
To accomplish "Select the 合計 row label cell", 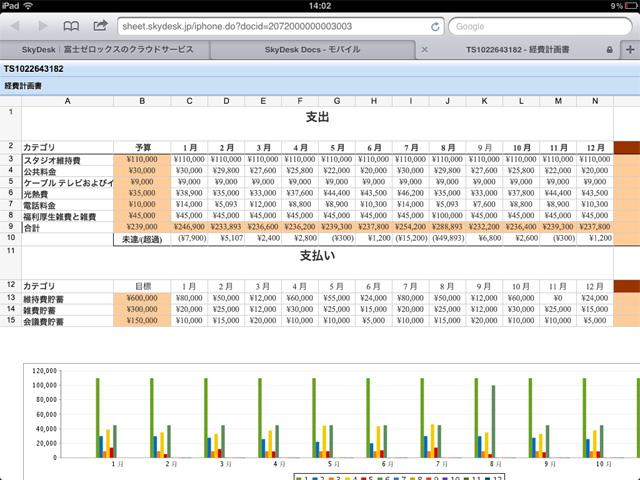I will click(67, 228).
